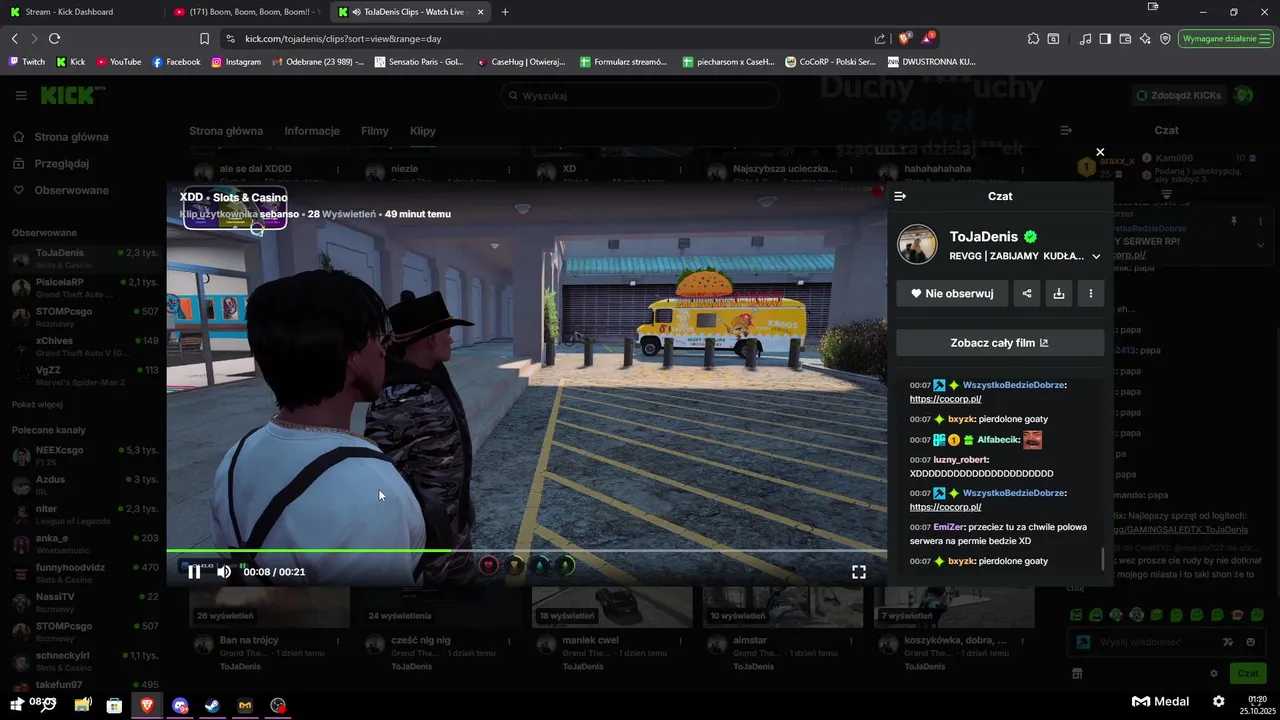This screenshot has width=1280, height=720.
Task: Expand ToJaDenis stream title chevron
Action: [1096, 256]
